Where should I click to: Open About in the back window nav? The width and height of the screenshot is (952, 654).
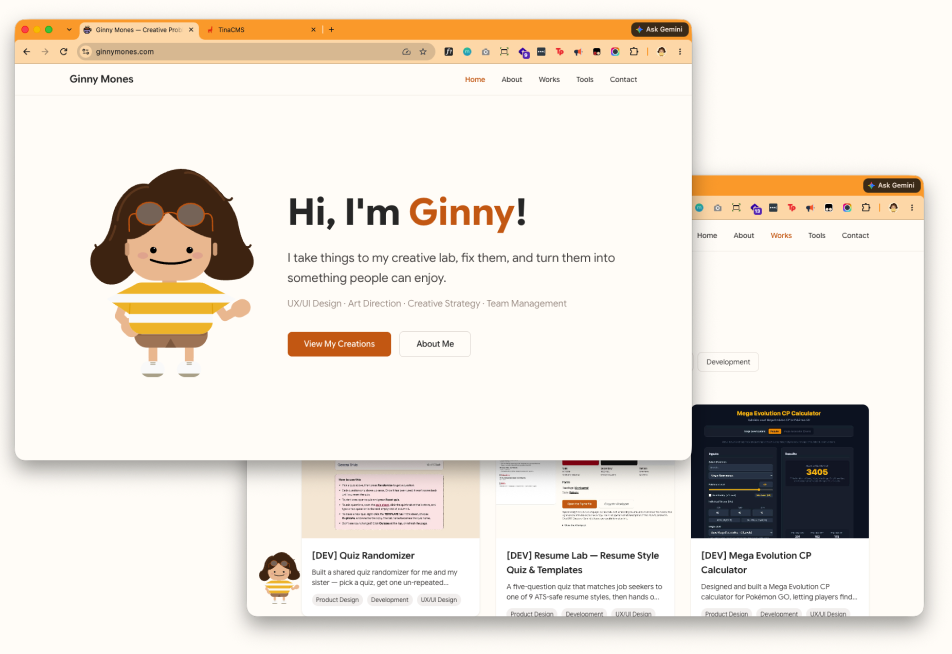pyautogui.click(x=744, y=236)
